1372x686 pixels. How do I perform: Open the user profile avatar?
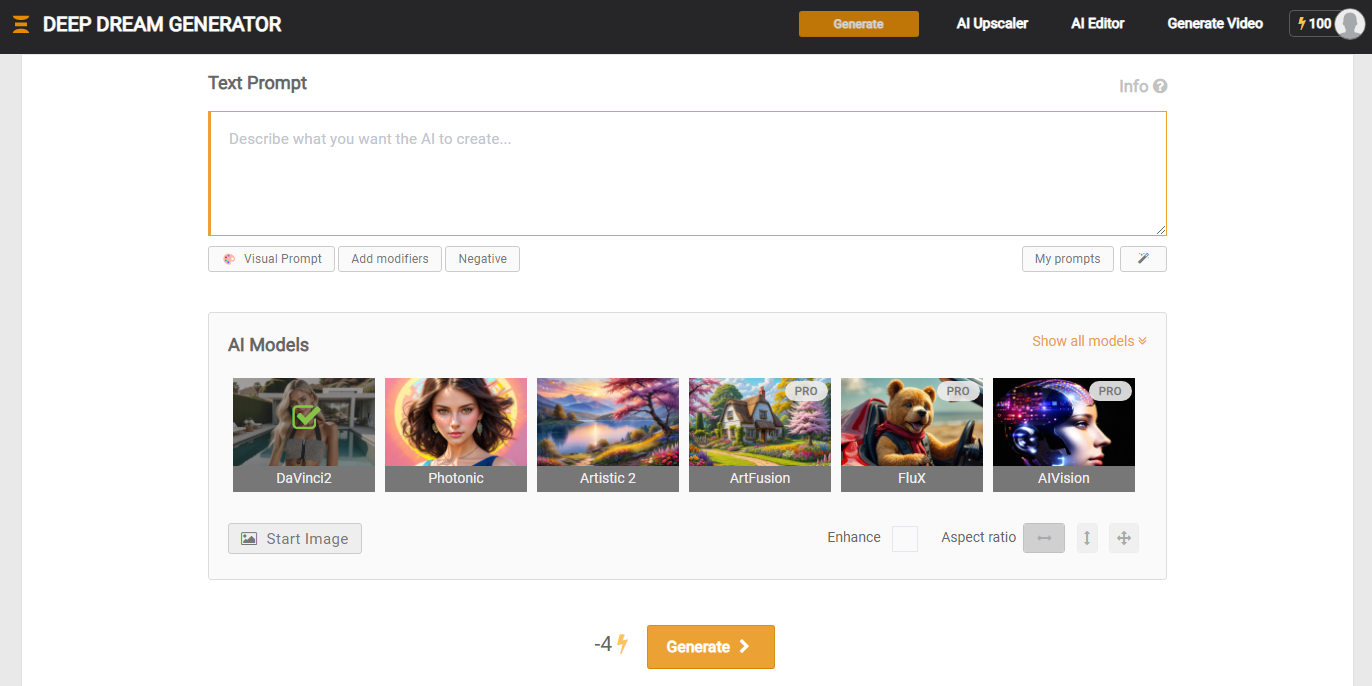click(1349, 24)
